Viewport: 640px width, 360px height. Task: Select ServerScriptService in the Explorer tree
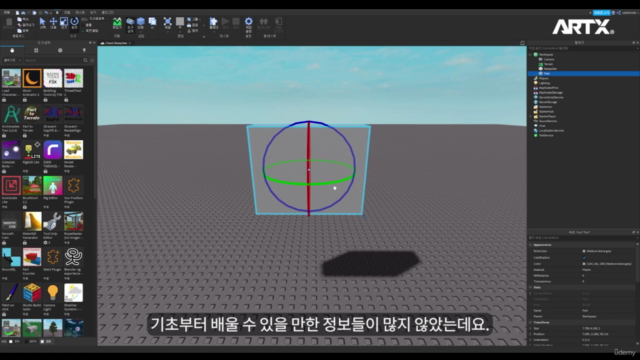point(551,97)
